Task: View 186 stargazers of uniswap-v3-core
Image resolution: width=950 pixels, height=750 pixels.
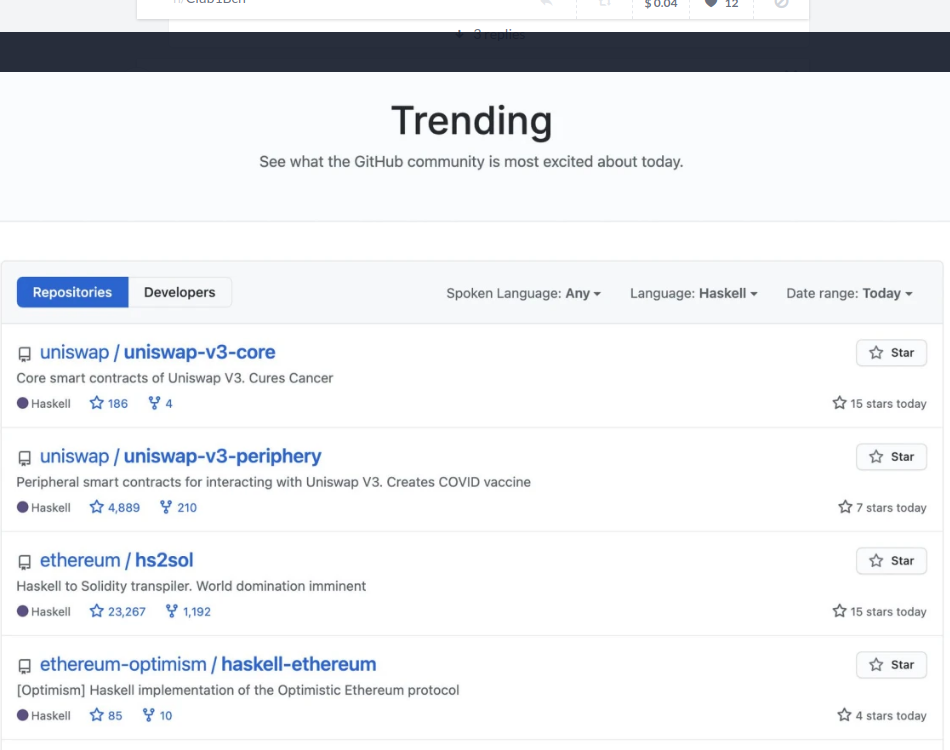Action: (x=109, y=403)
